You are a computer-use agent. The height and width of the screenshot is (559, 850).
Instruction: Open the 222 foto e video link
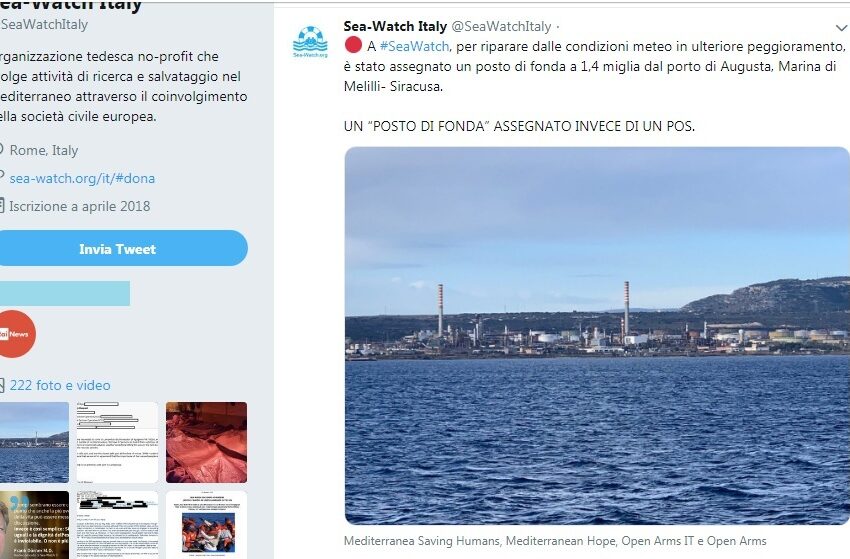pos(60,385)
